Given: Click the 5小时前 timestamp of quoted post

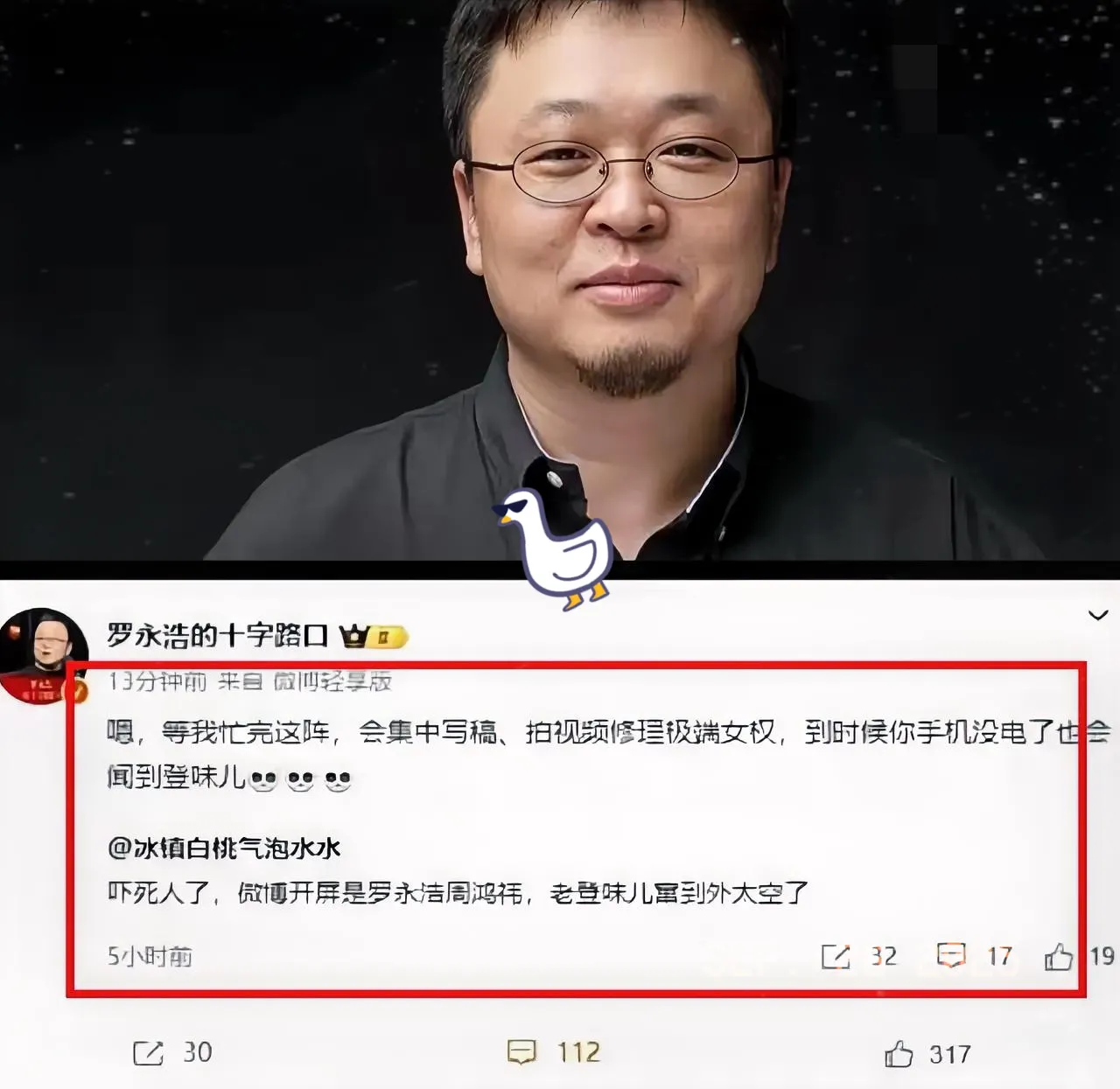Looking at the screenshot, I should [x=150, y=956].
